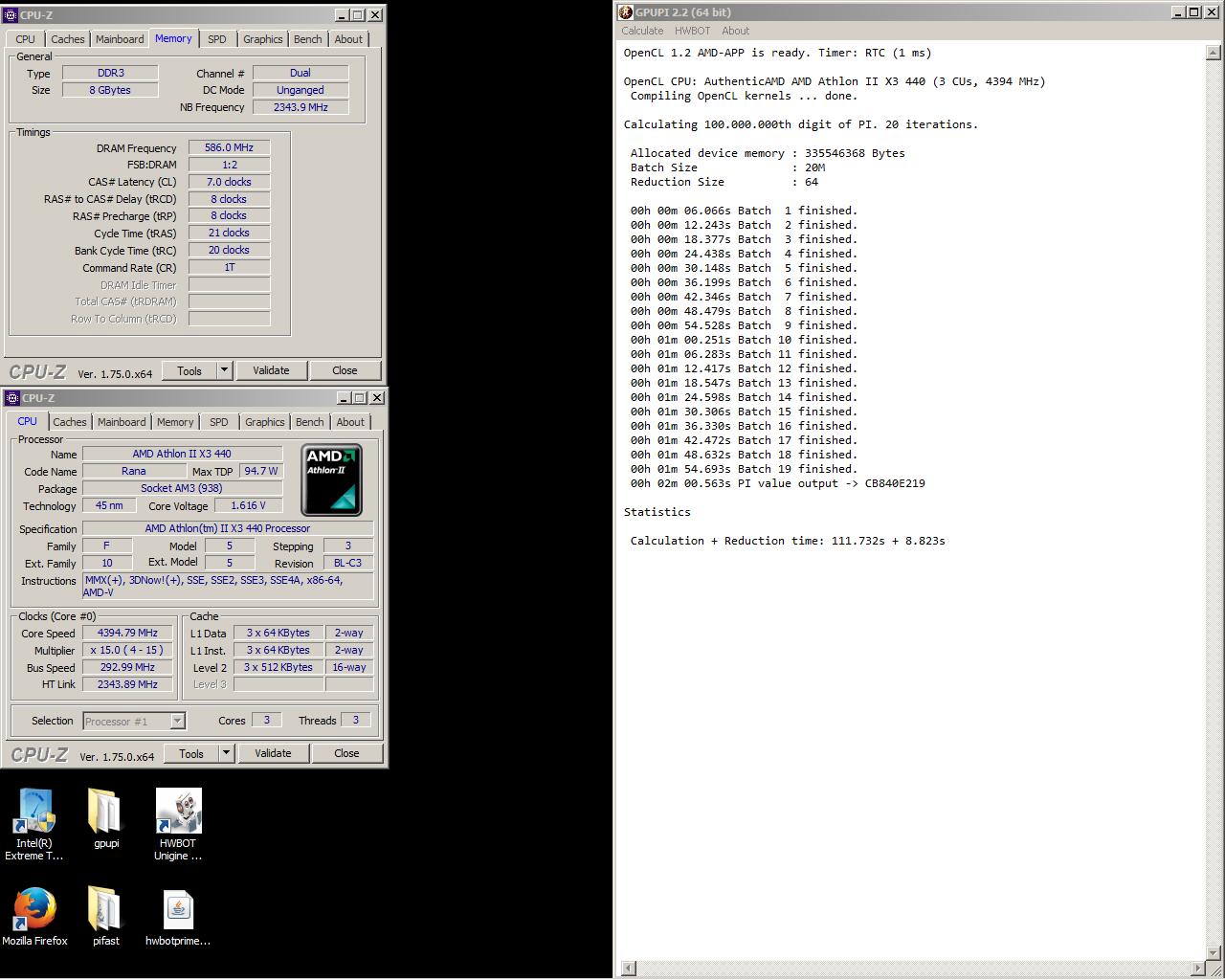Click the CPU-Z Memory window title icon

click(11, 15)
